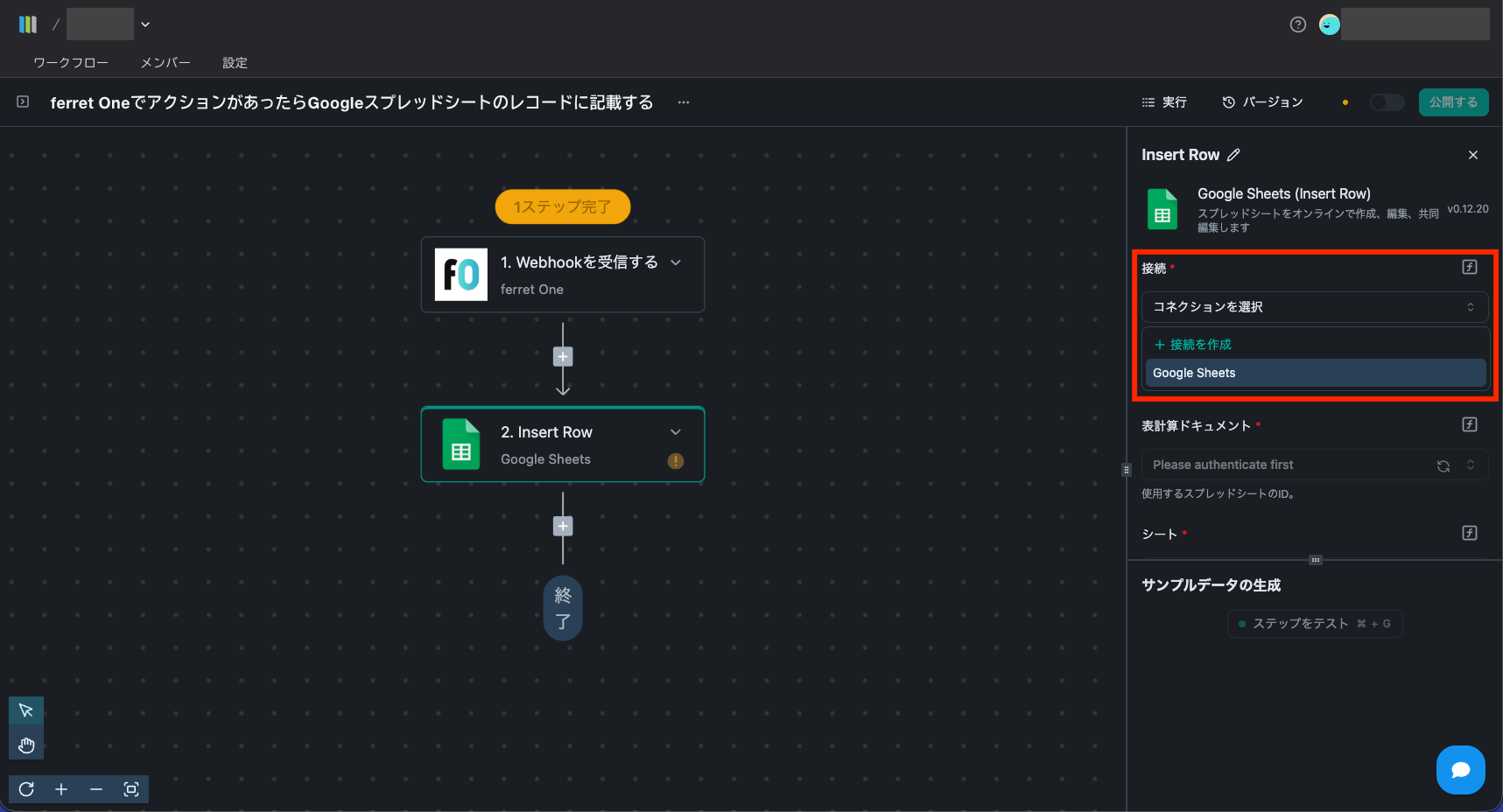Refresh the spreadsheet document list

(1443, 465)
